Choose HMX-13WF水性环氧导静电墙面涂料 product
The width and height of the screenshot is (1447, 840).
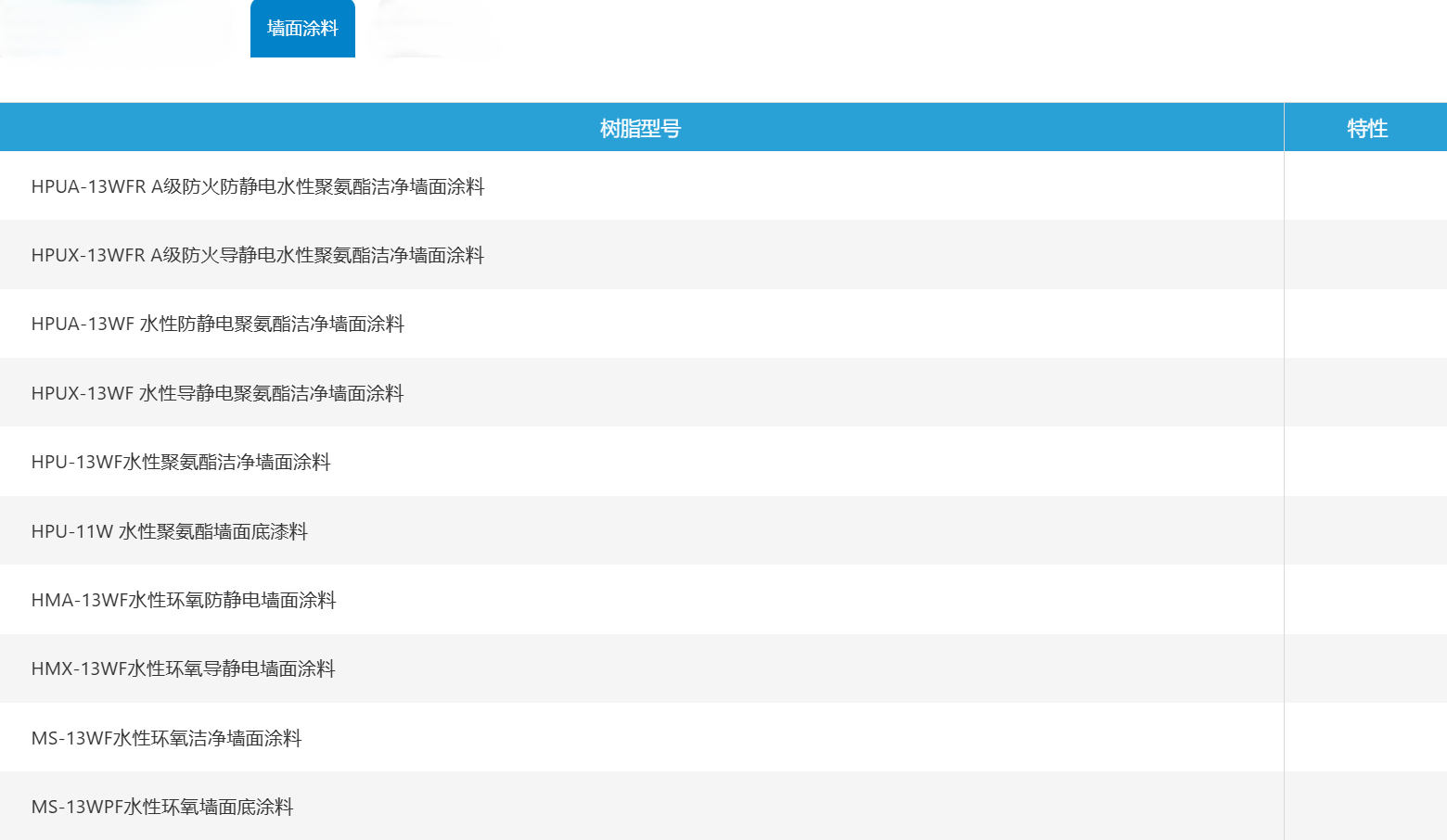184,668
